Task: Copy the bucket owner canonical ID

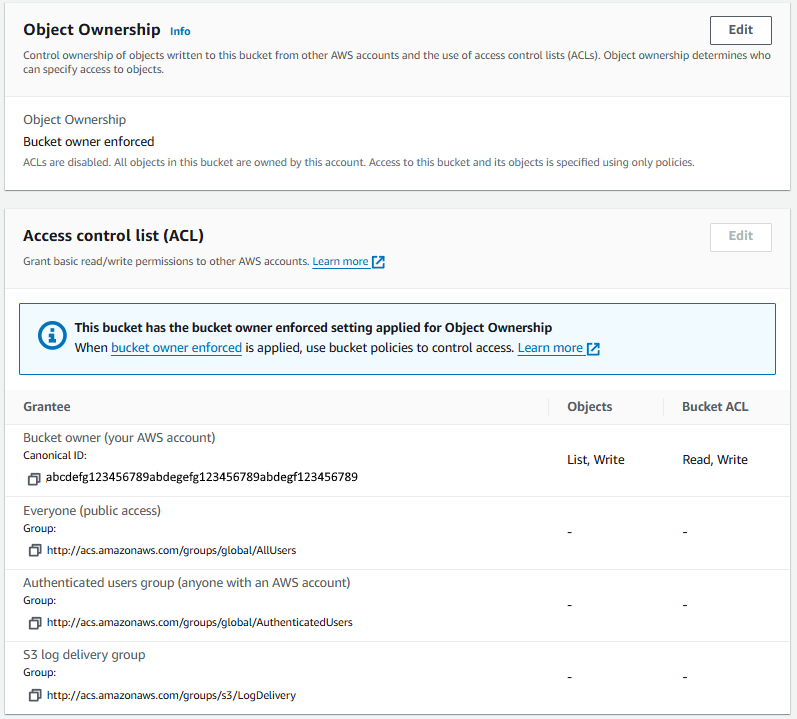Action: point(34,479)
